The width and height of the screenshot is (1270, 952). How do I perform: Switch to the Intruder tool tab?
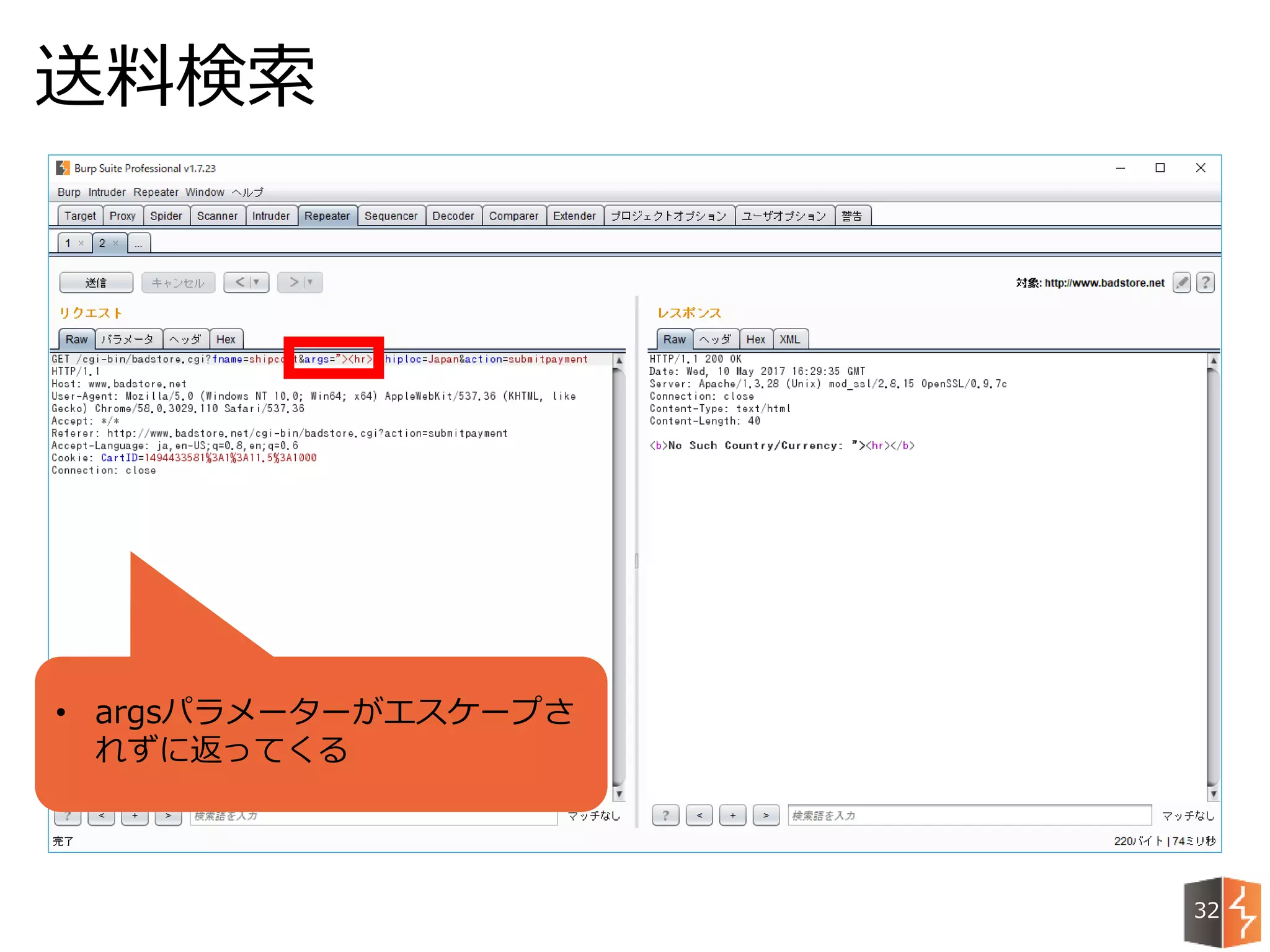(271, 216)
